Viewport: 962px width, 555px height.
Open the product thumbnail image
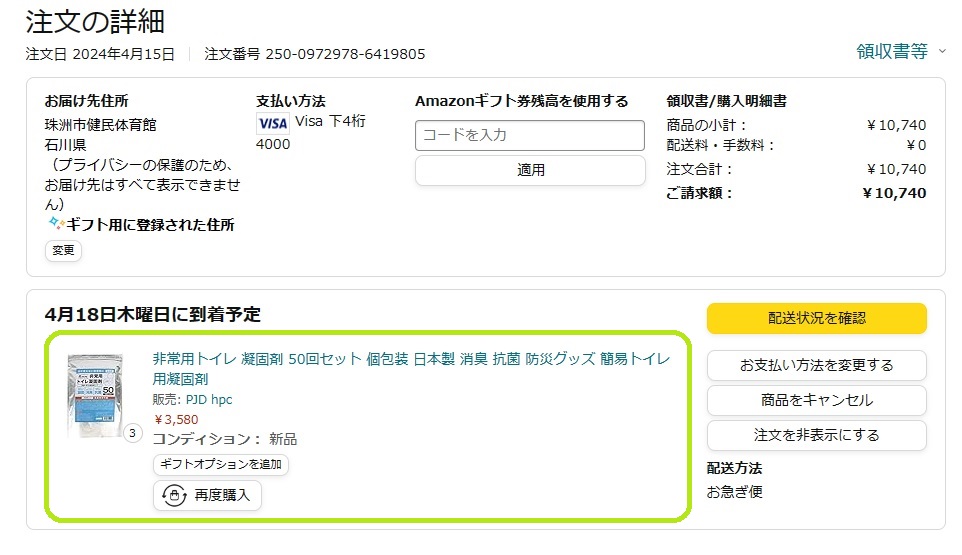click(95, 396)
